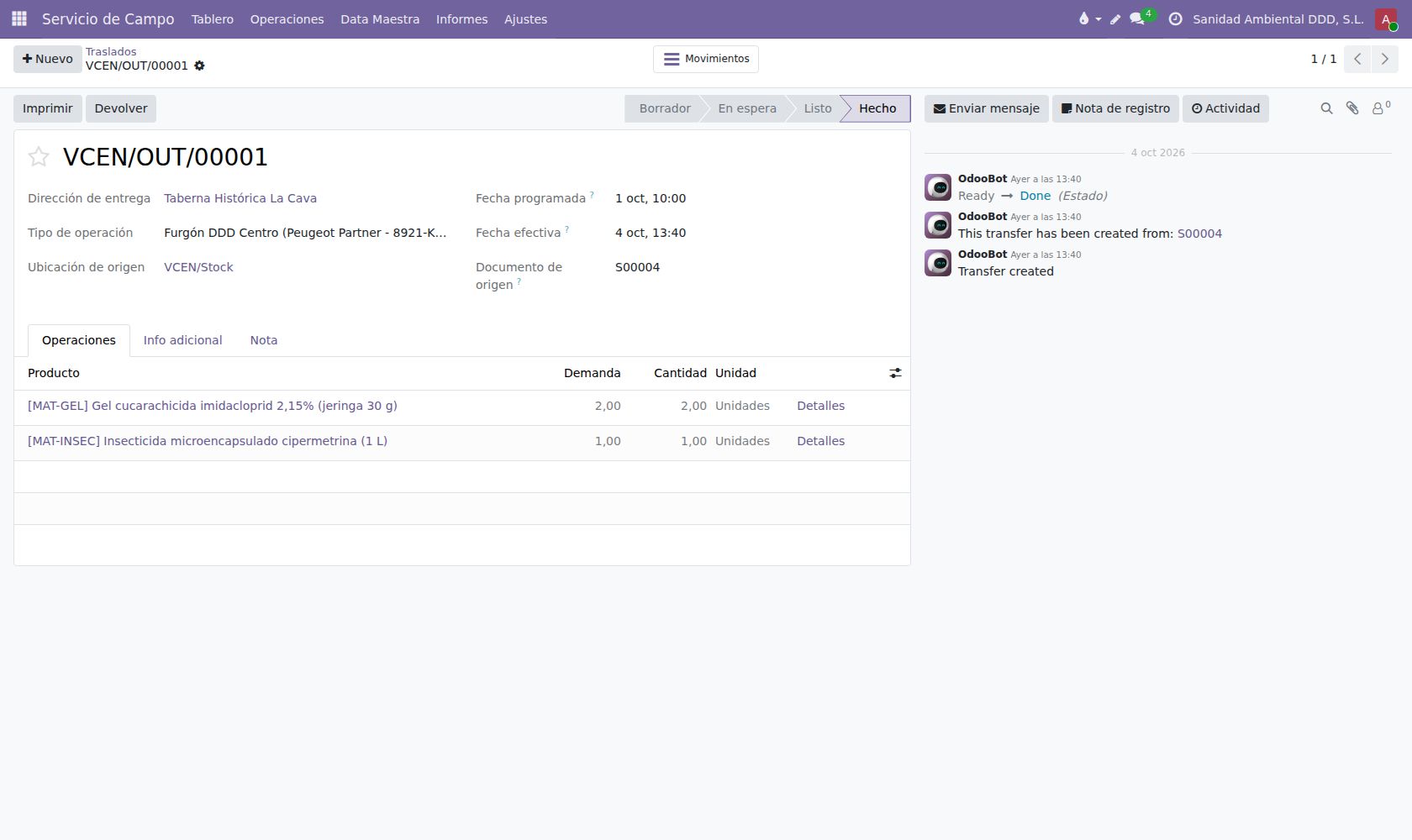Open the Taberna Histórica La Cava link

coord(240,198)
